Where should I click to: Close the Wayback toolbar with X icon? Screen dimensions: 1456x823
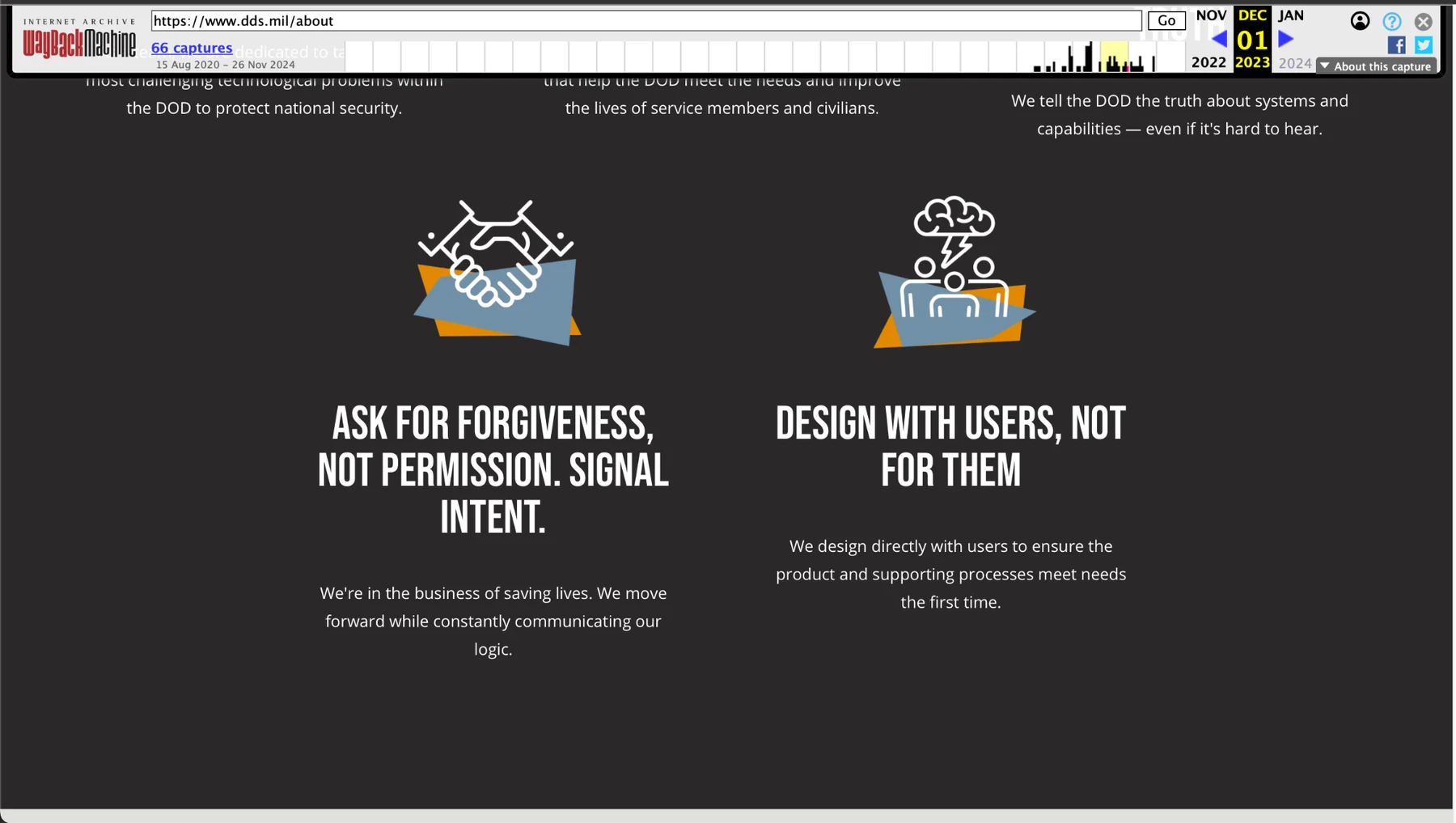(1423, 22)
